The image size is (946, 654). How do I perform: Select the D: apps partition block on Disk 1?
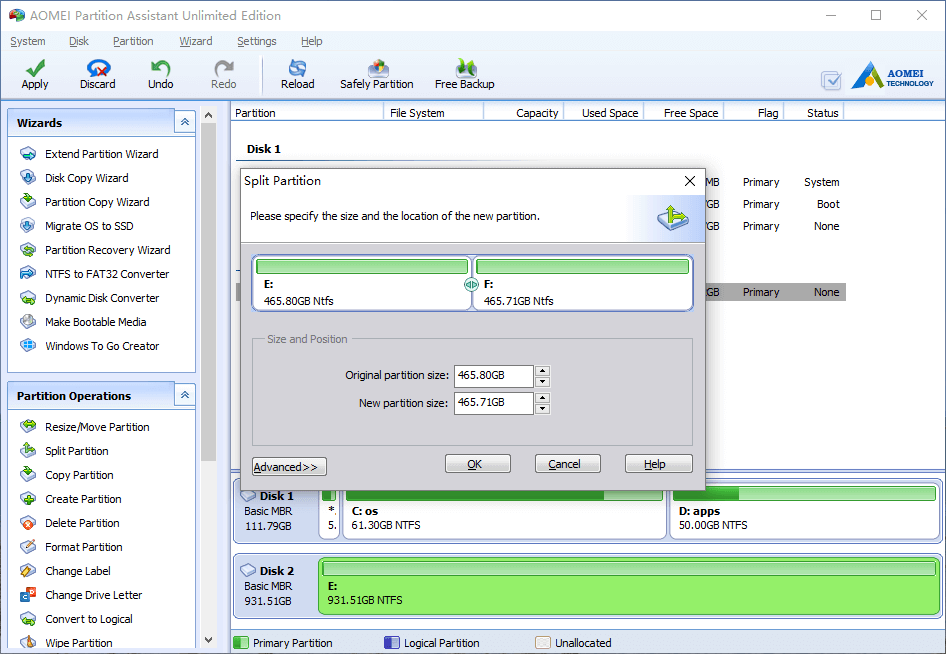point(804,513)
